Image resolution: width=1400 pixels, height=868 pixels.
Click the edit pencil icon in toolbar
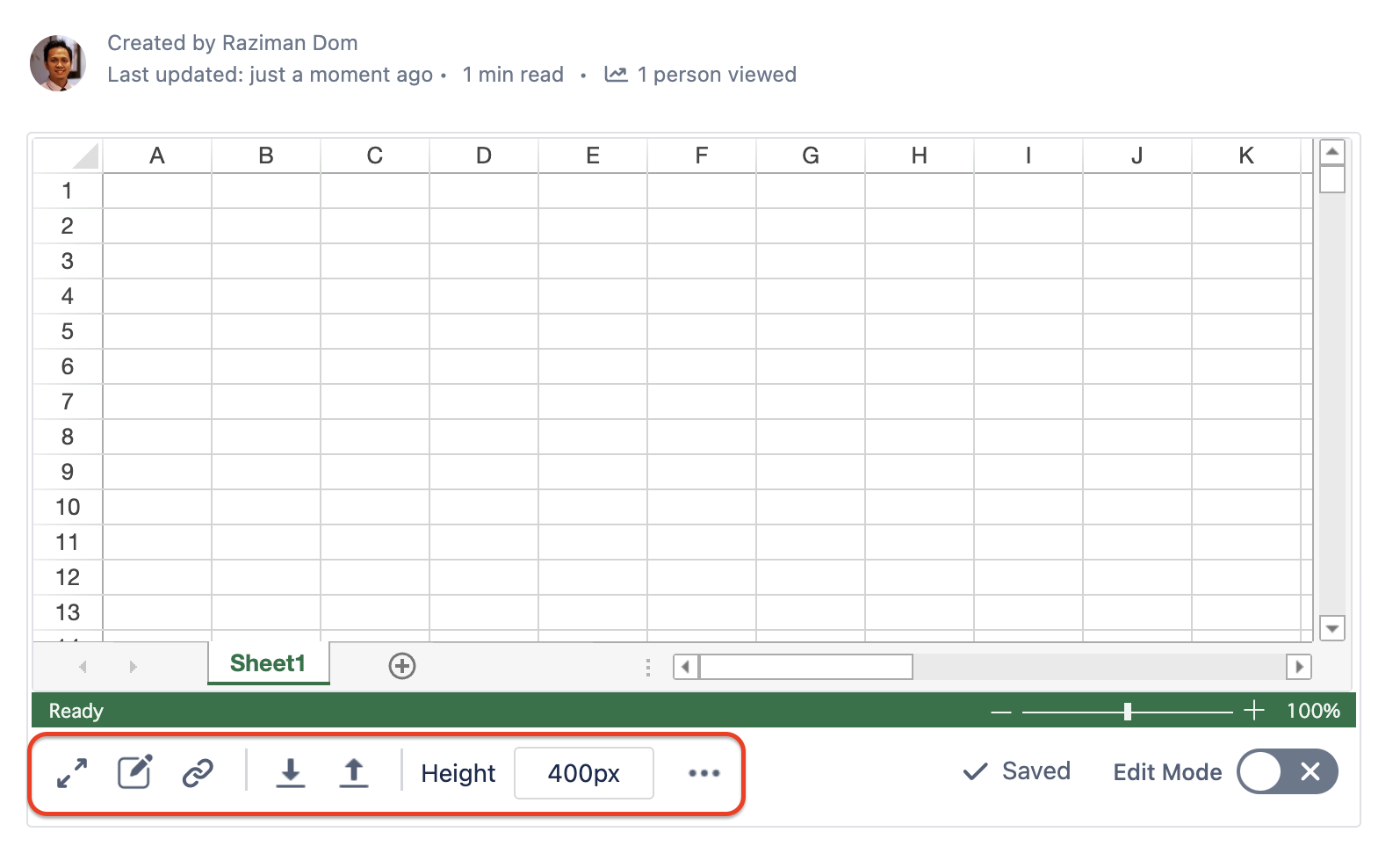click(x=135, y=773)
